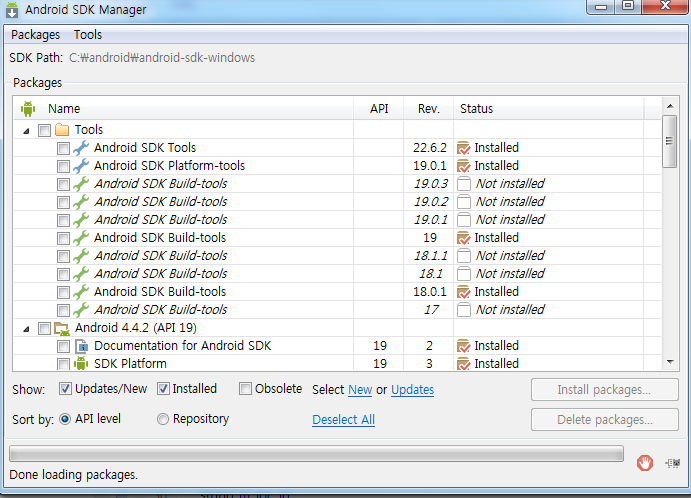Click wrench icon of Build-tools rev 19.0.2
Image resolution: width=691 pixels, height=498 pixels.
tap(81, 202)
